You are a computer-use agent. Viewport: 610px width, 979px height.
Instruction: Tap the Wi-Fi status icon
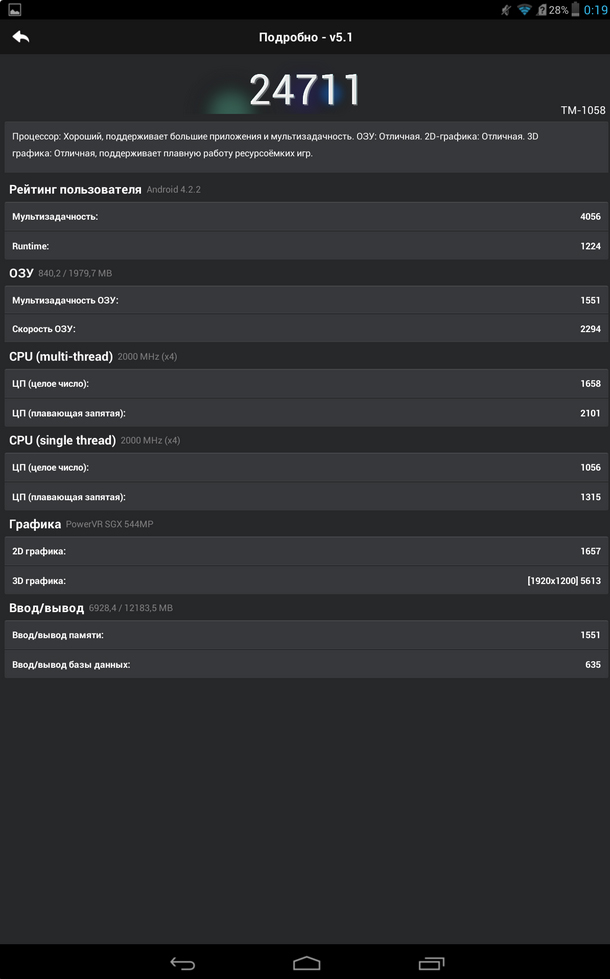click(524, 9)
